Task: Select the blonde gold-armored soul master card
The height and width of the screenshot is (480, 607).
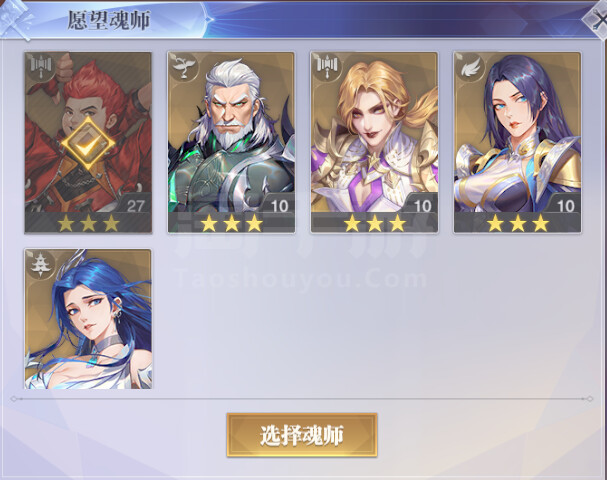Action: pyautogui.click(x=374, y=143)
